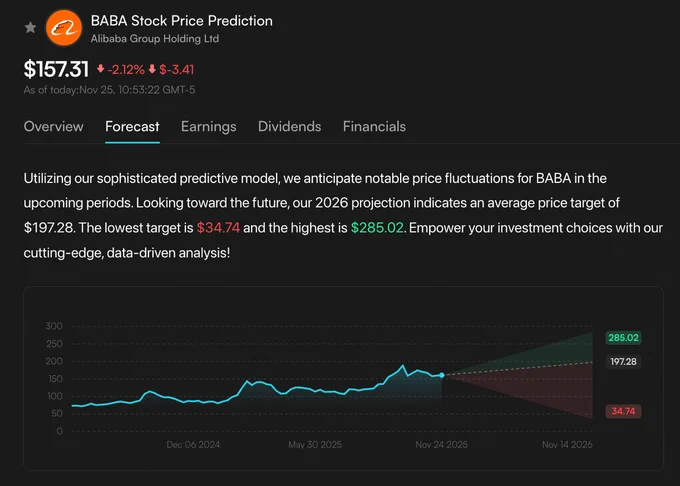Click the red down arrow beside $-3.41
The image size is (680, 486).
coord(152,68)
